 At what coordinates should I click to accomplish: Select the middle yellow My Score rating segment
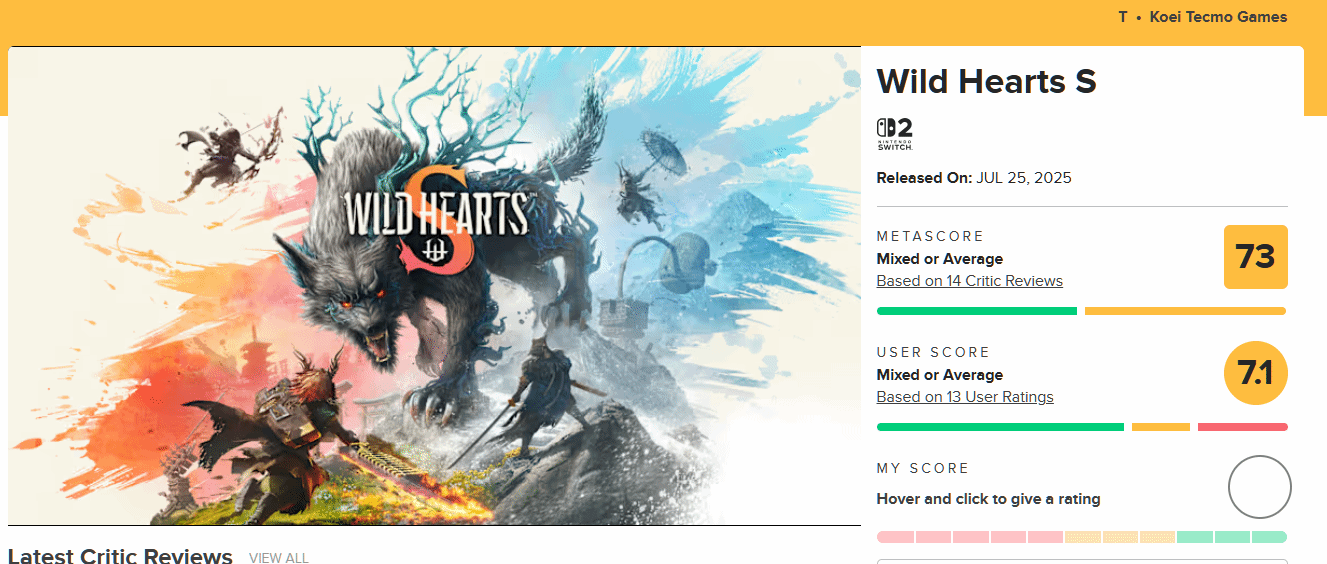[x=1120, y=537]
